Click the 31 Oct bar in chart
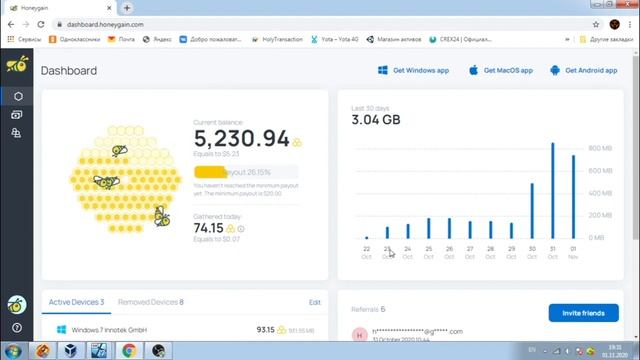This screenshot has height=360, width=640. click(x=553, y=191)
